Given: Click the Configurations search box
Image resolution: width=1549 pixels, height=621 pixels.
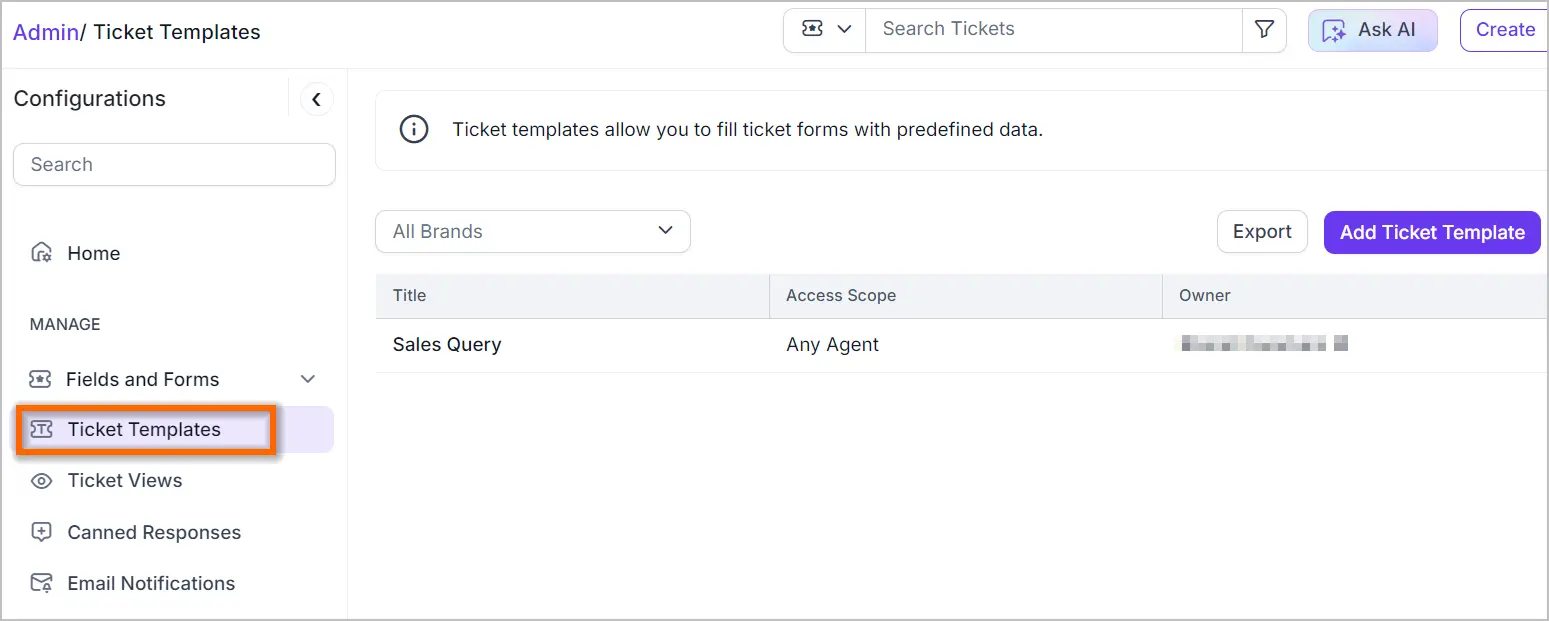Looking at the screenshot, I should pyautogui.click(x=174, y=165).
